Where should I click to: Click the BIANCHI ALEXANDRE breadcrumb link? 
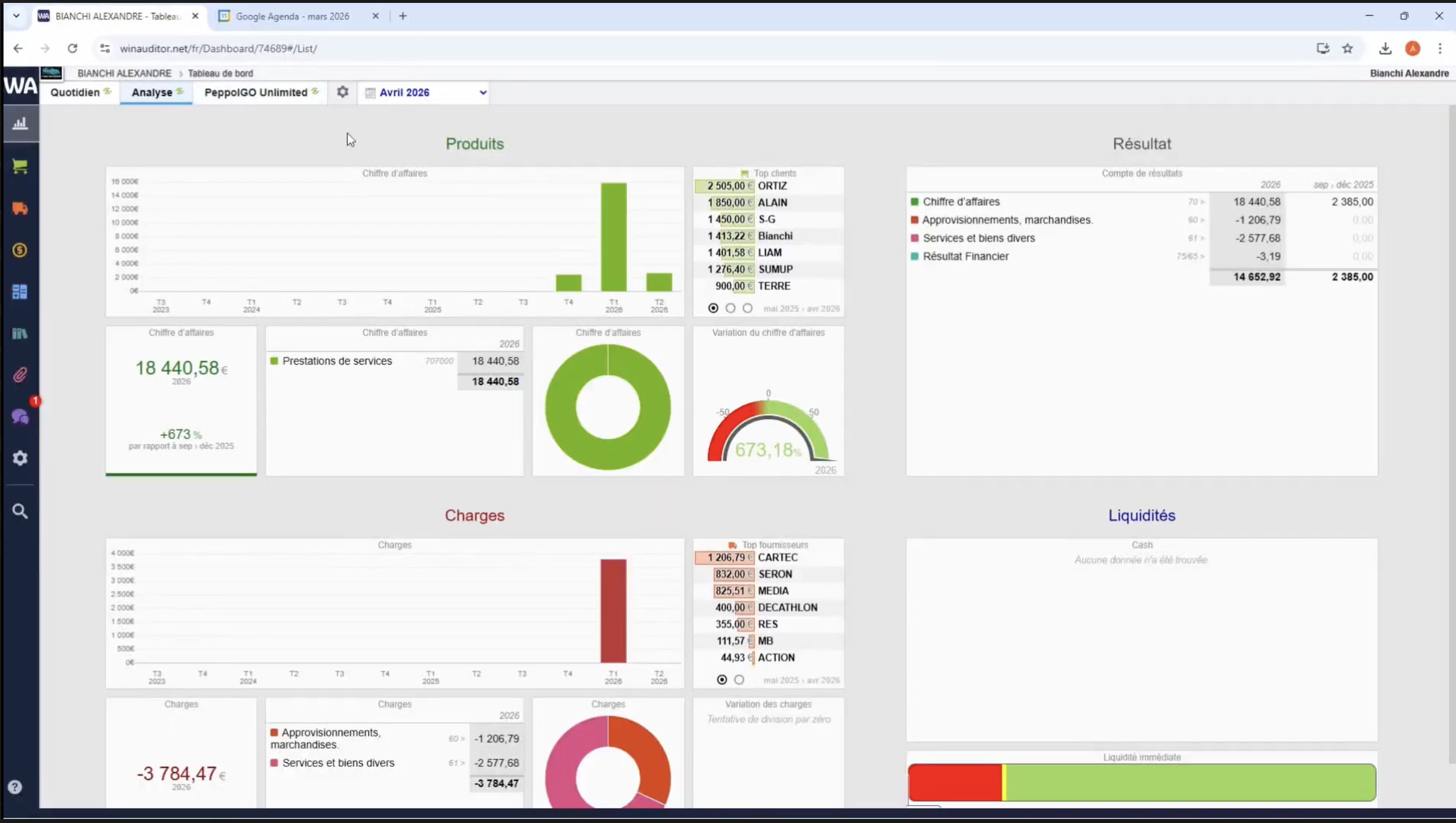click(124, 73)
